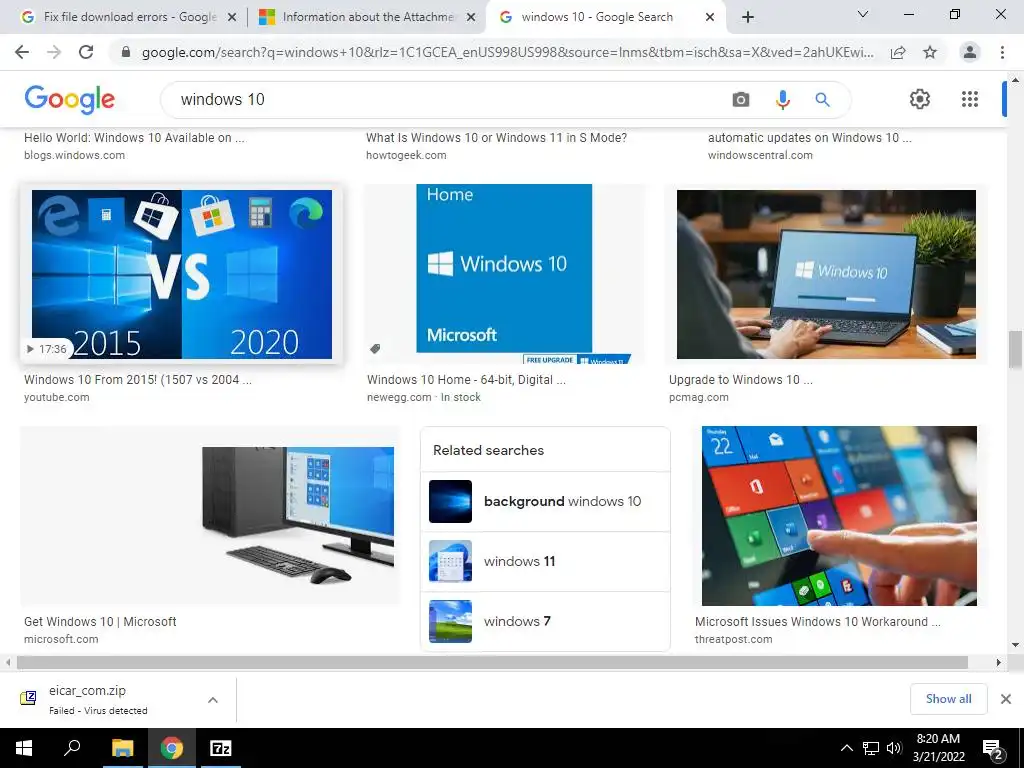
Task: Click the windows 7 related search thumbnail
Action: click(x=450, y=621)
